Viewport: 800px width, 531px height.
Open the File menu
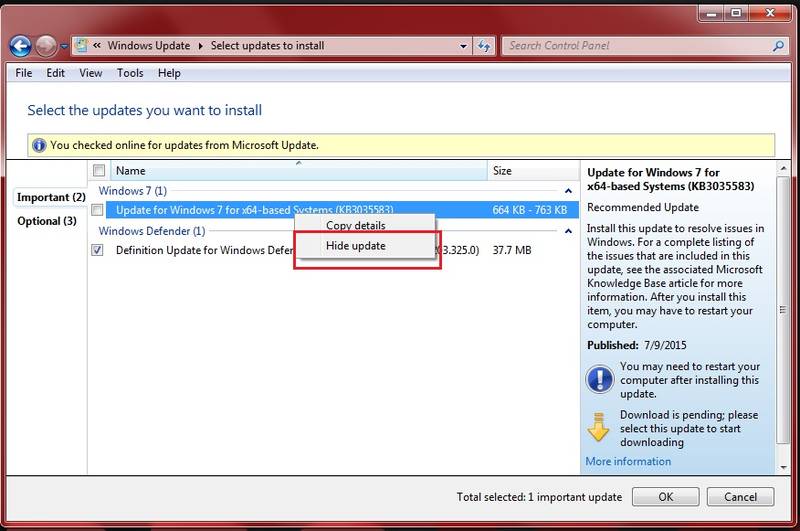click(x=23, y=73)
